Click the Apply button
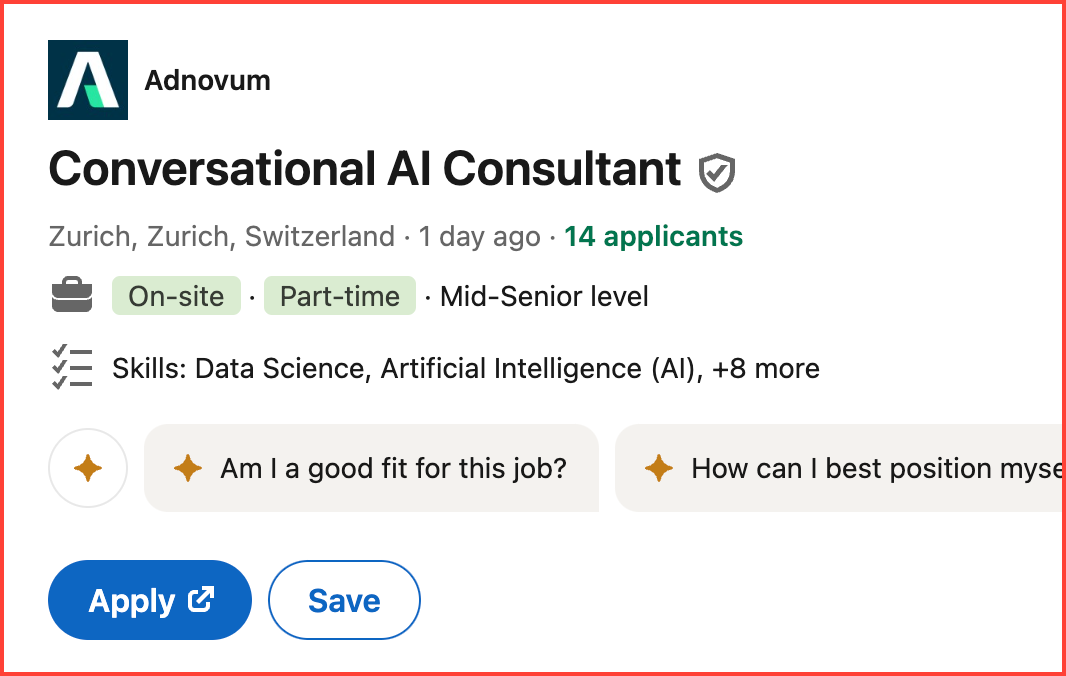1066x676 pixels. (149, 599)
